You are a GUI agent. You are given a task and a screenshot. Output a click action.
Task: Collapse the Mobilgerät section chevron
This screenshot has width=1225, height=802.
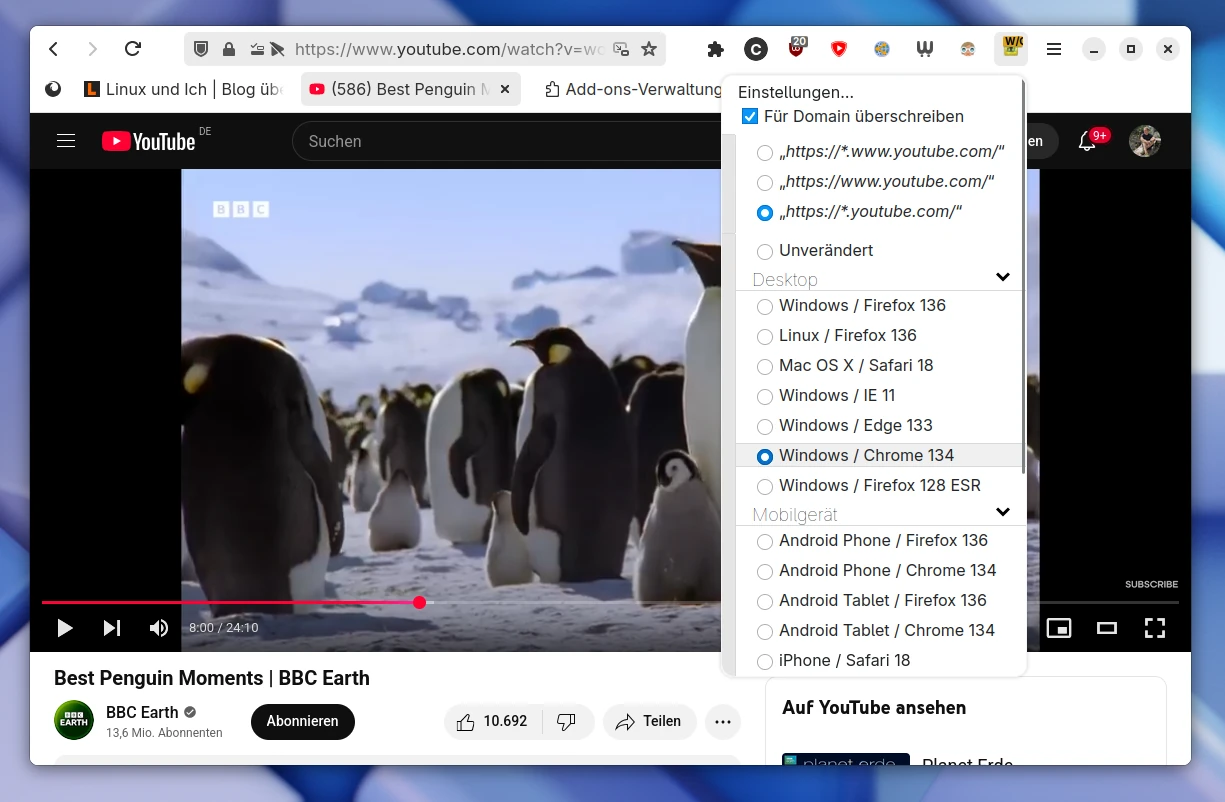(1003, 512)
